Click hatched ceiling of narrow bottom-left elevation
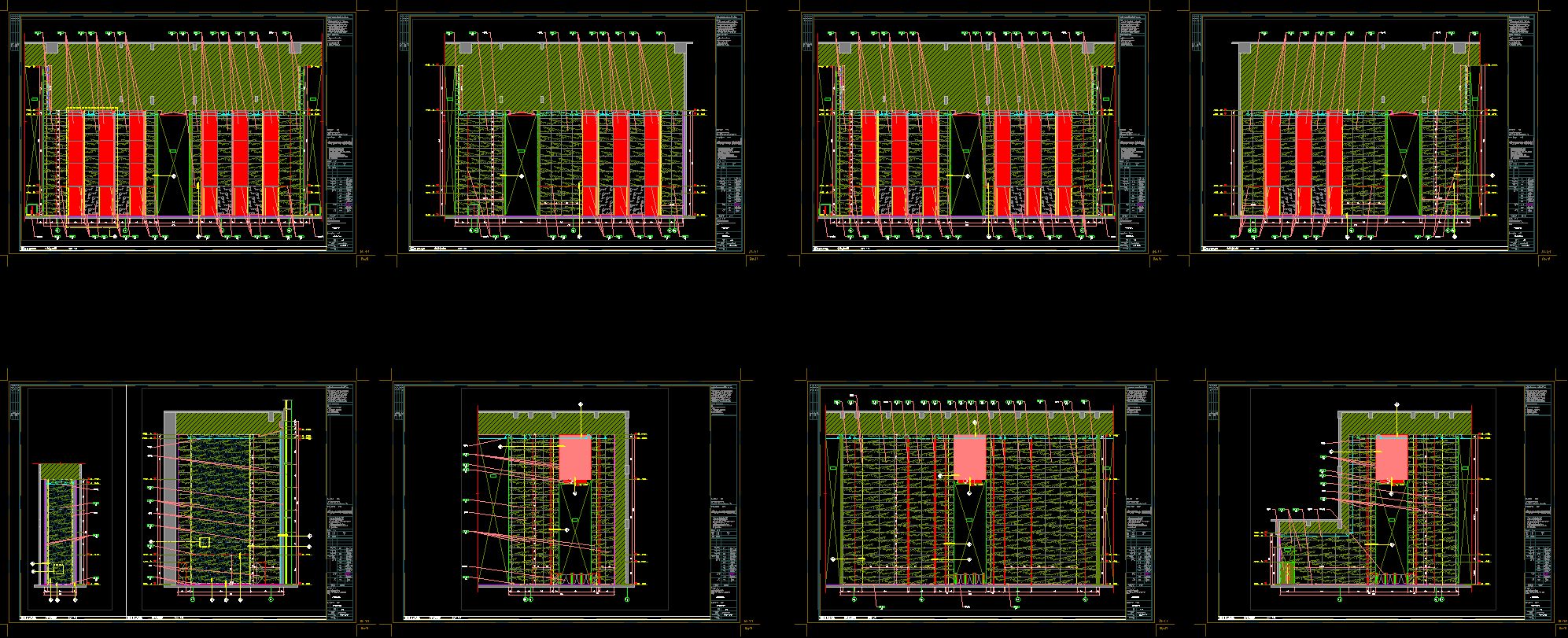Viewport: 1568px width, 638px height. (61, 470)
